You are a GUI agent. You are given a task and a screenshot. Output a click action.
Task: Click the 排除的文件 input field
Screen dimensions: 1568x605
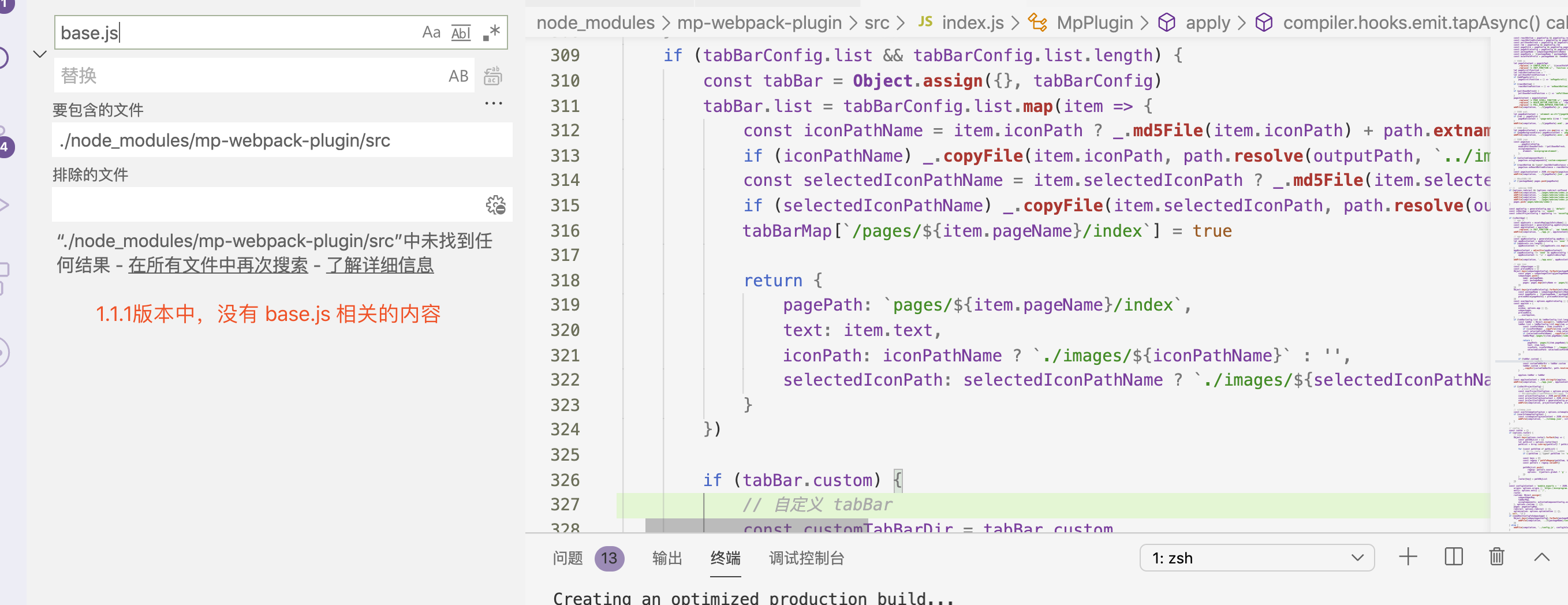coord(244,205)
